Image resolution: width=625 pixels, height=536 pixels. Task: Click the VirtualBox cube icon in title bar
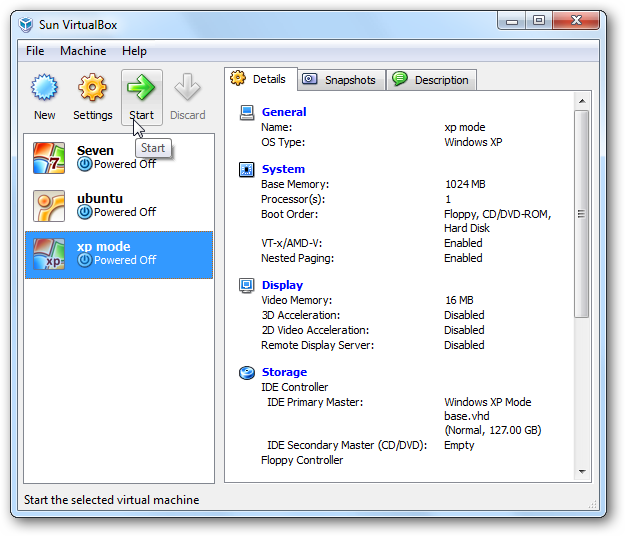(26, 25)
